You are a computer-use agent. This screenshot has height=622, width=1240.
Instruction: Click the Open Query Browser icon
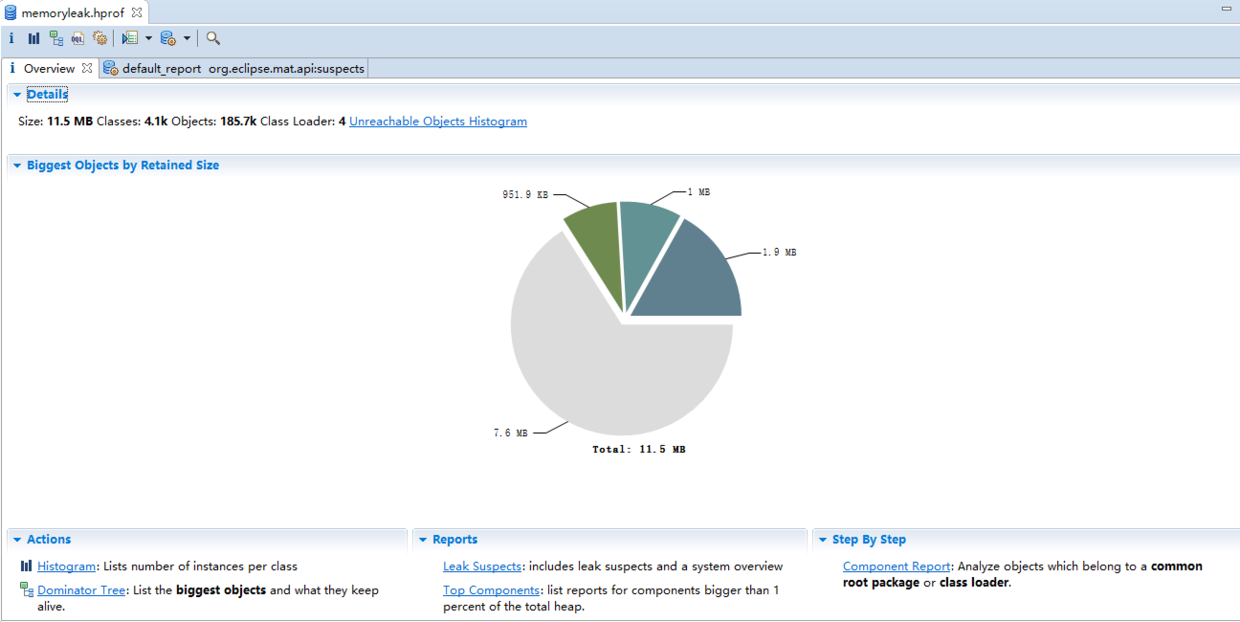169,38
